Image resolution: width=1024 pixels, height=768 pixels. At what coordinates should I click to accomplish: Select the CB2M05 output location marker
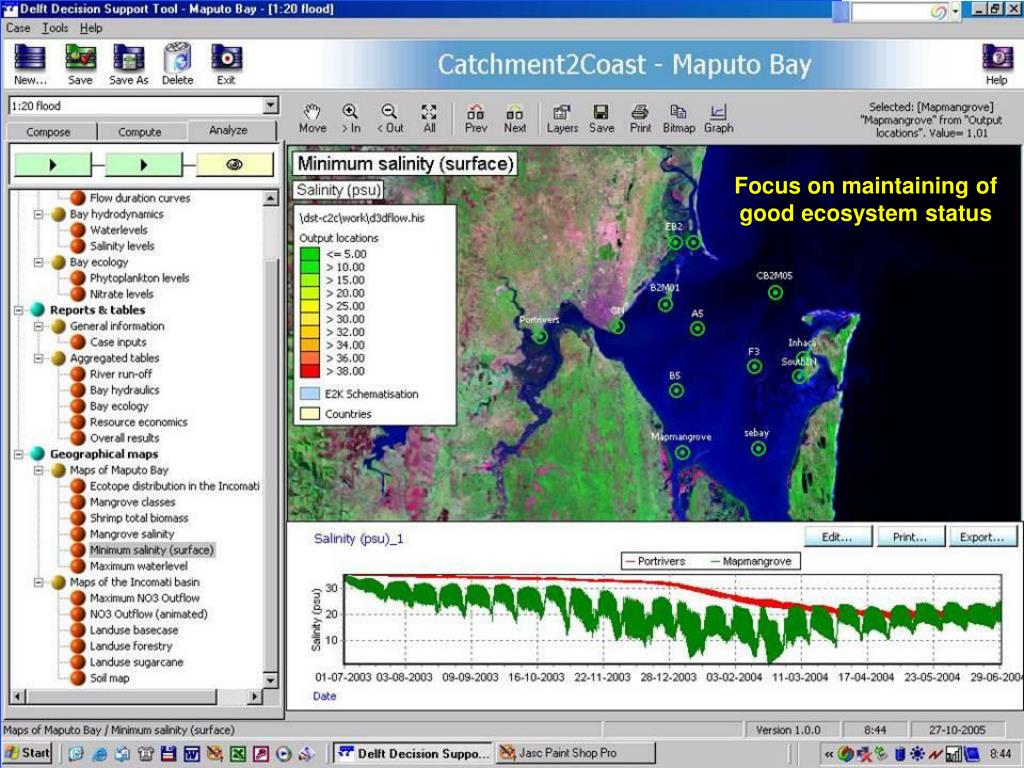[775, 293]
